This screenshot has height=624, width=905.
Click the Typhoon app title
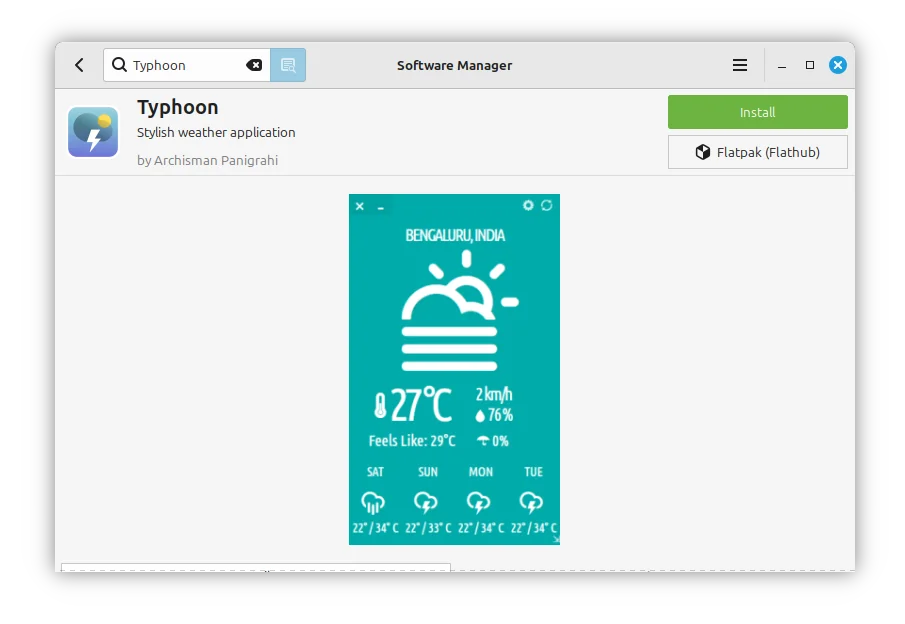(178, 107)
